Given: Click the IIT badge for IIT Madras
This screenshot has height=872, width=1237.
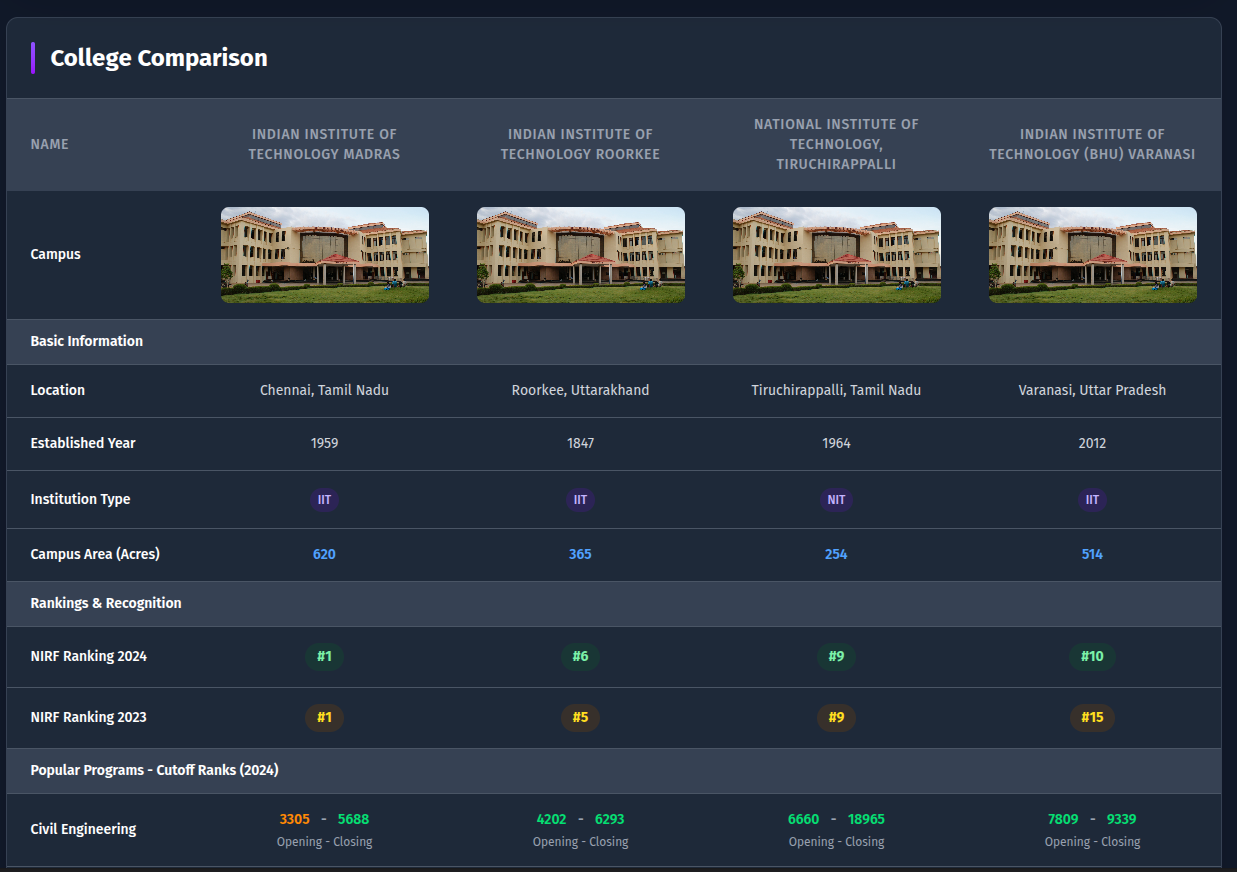Looking at the screenshot, I should 324,499.
